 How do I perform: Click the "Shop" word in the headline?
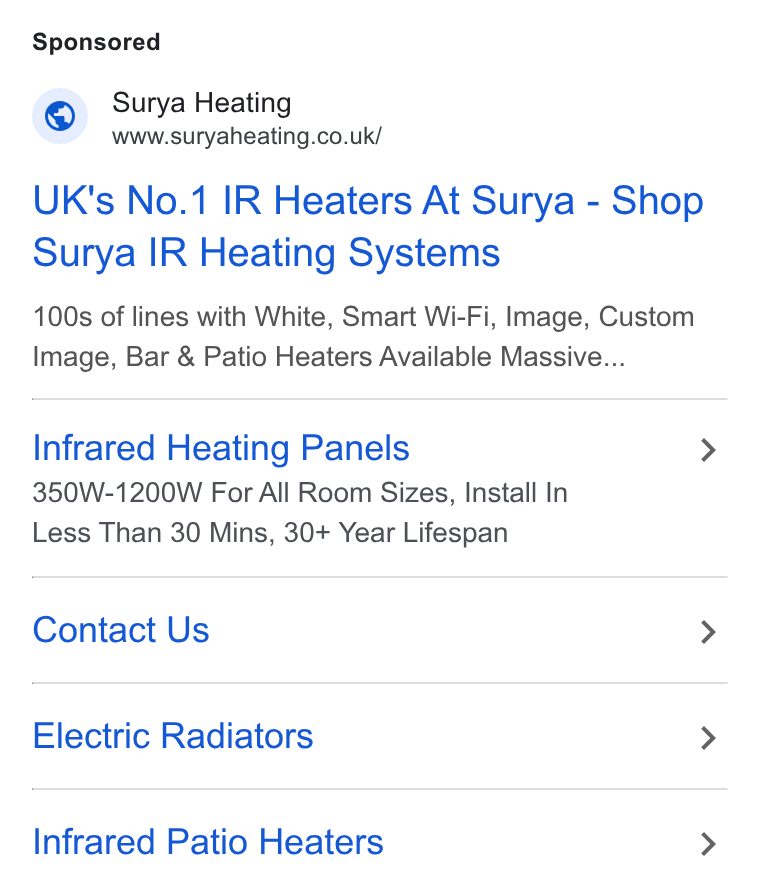tap(657, 202)
